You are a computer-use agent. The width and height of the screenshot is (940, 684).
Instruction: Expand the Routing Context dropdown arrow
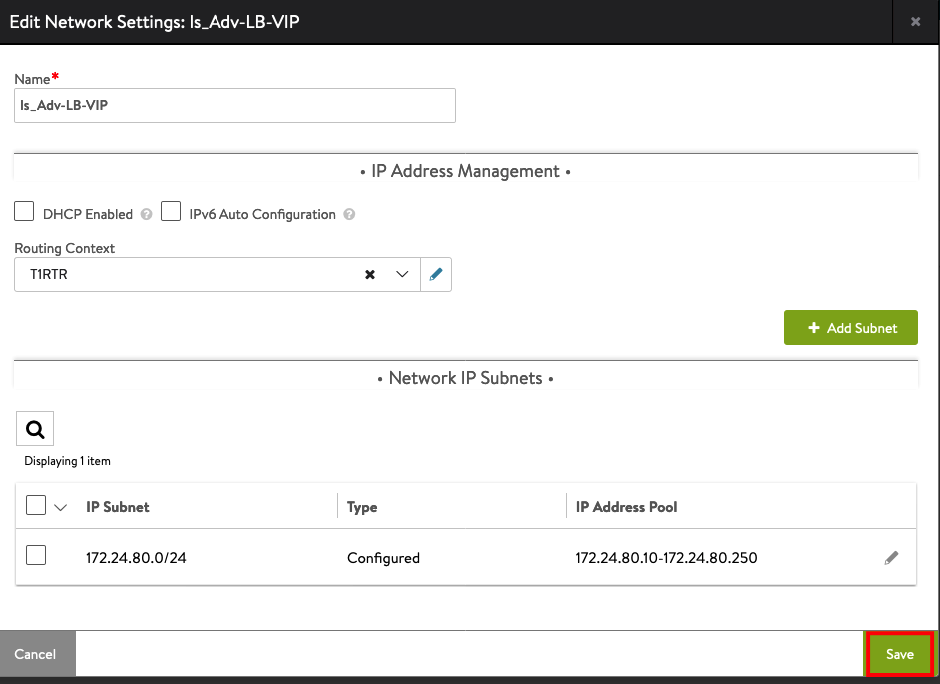(x=402, y=275)
